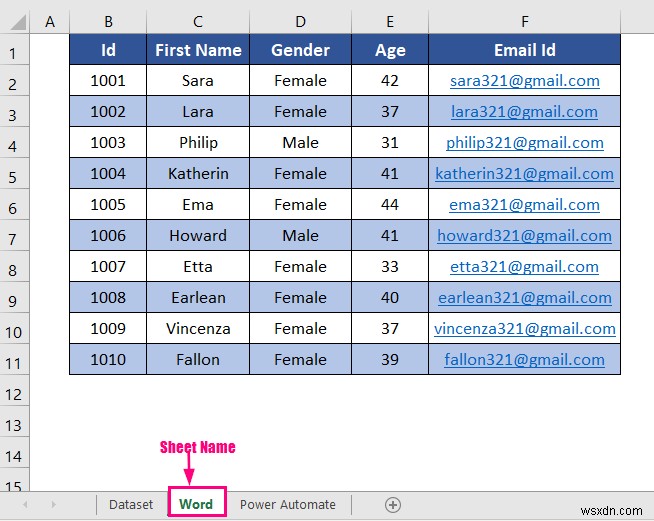Select the name cell Sara

198,81
